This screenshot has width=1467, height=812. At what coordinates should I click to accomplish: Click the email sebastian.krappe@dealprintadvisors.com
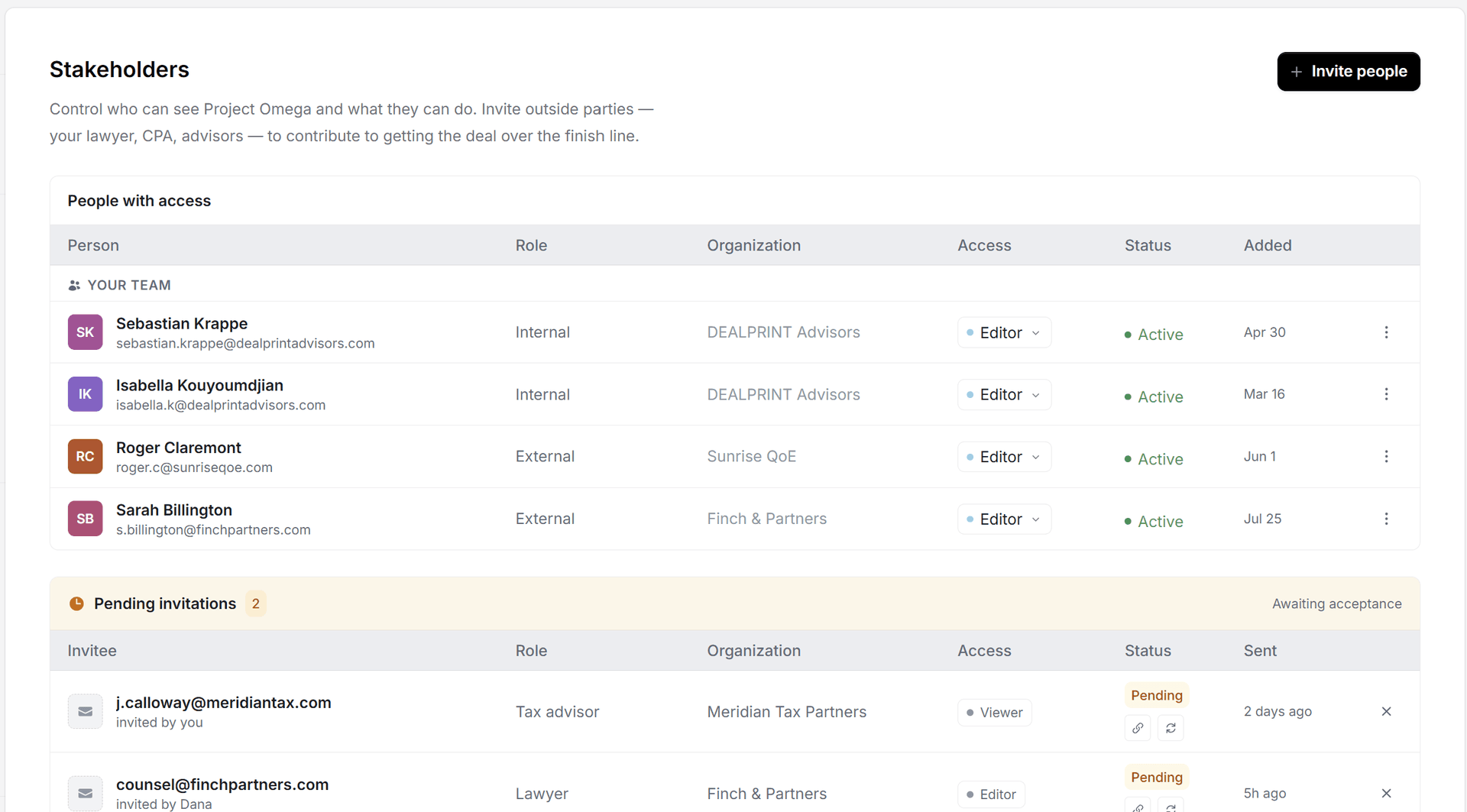coord(245,344)
